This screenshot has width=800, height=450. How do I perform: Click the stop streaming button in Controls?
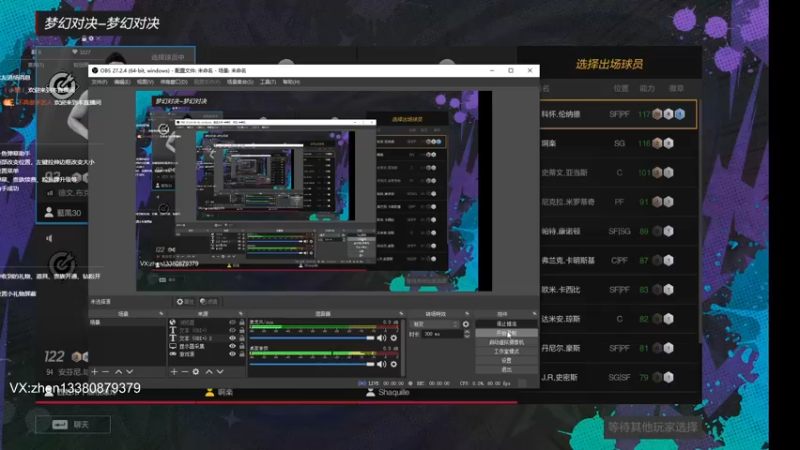(506, 324)
